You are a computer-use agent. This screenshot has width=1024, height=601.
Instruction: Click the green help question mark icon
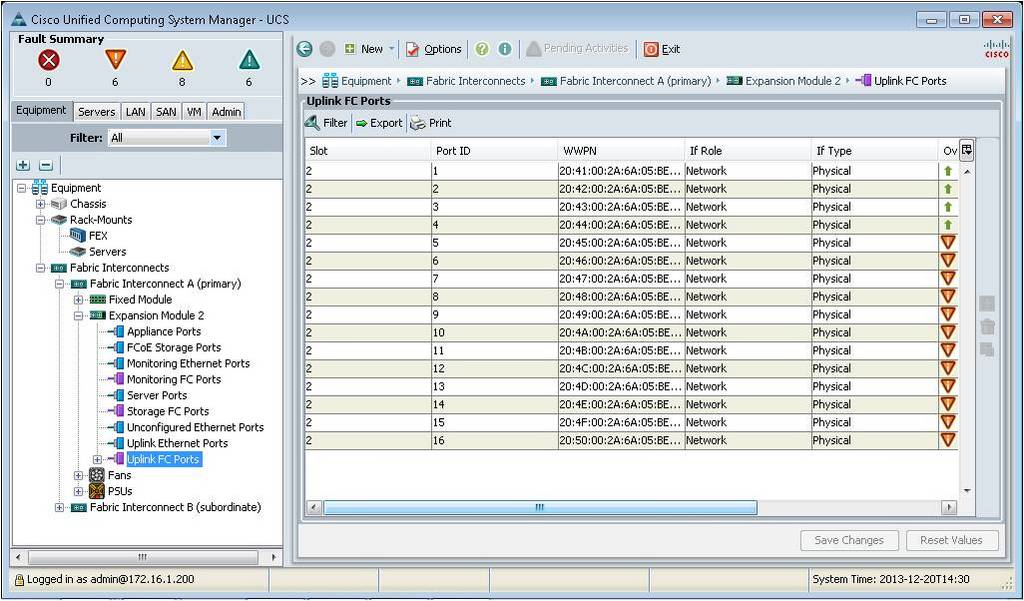482,49
